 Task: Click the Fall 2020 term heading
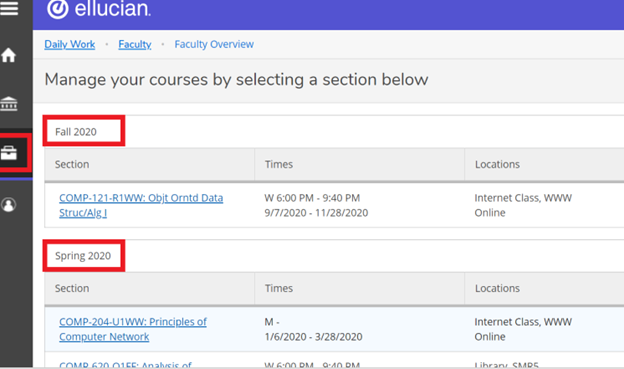(76, 132)
